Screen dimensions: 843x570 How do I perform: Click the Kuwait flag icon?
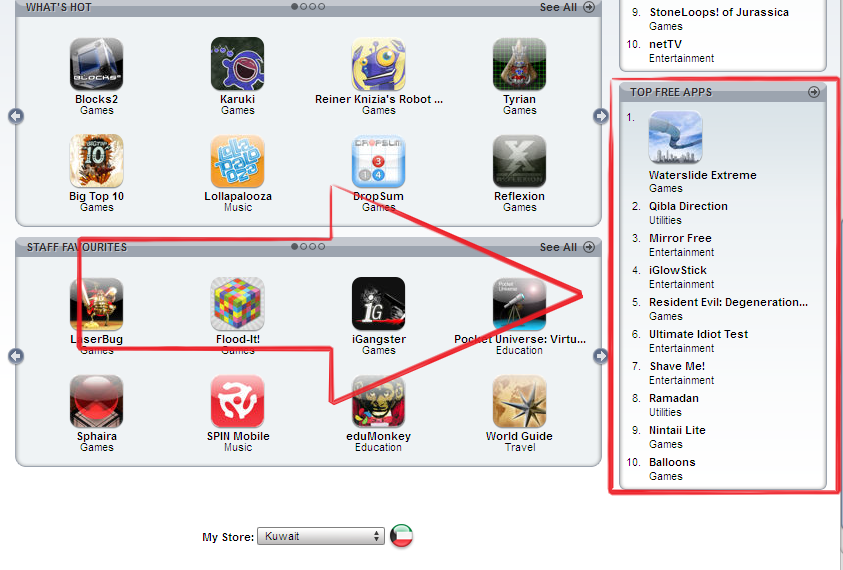[401, 536]
